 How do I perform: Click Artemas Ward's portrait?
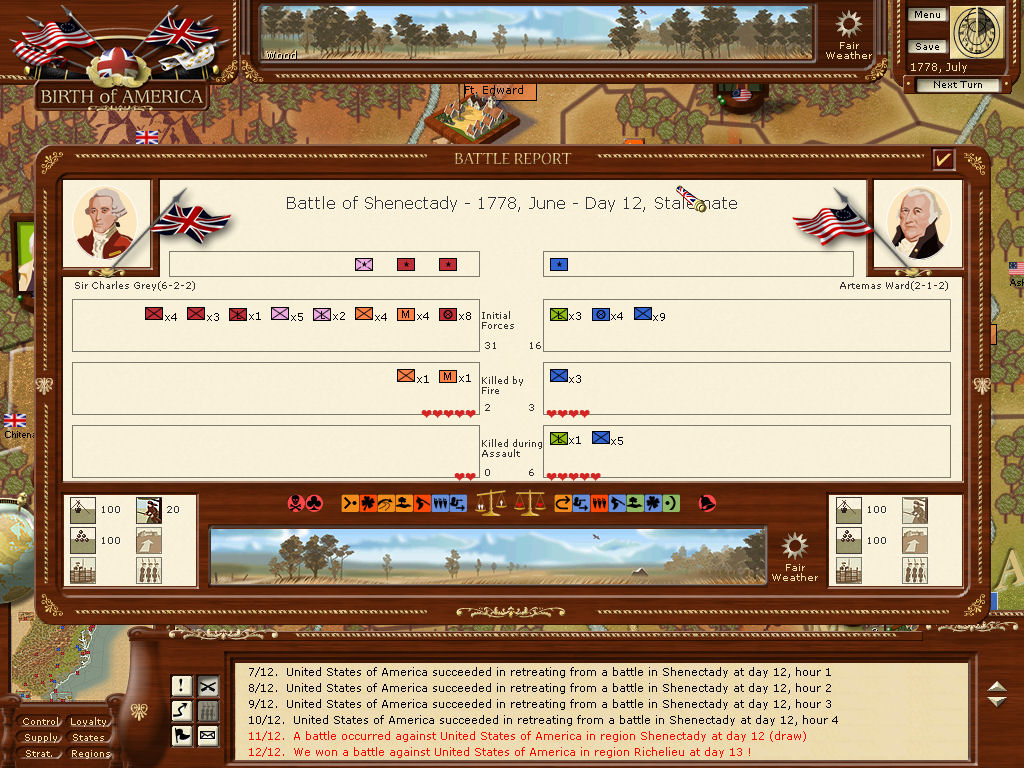917,225
